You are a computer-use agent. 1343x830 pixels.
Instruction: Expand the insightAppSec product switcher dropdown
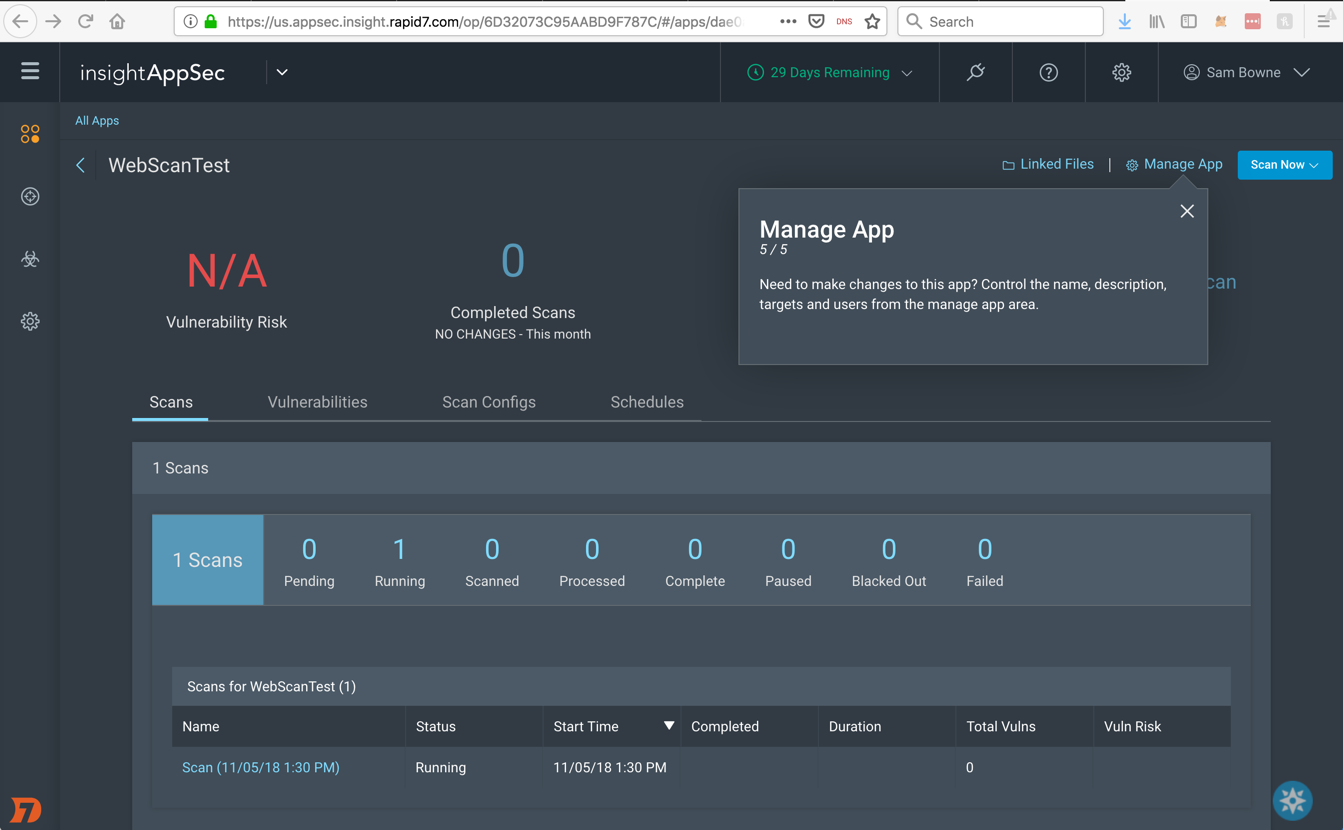tap(282, 72)
